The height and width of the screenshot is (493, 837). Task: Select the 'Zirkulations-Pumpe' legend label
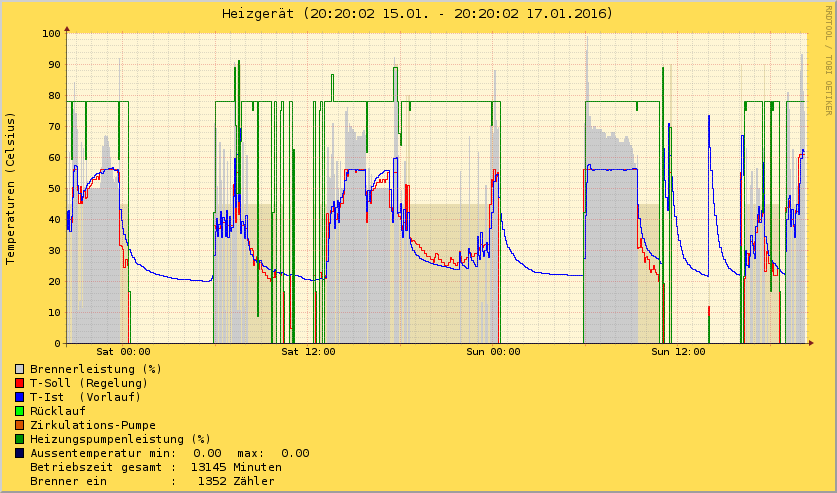point(93,425)
